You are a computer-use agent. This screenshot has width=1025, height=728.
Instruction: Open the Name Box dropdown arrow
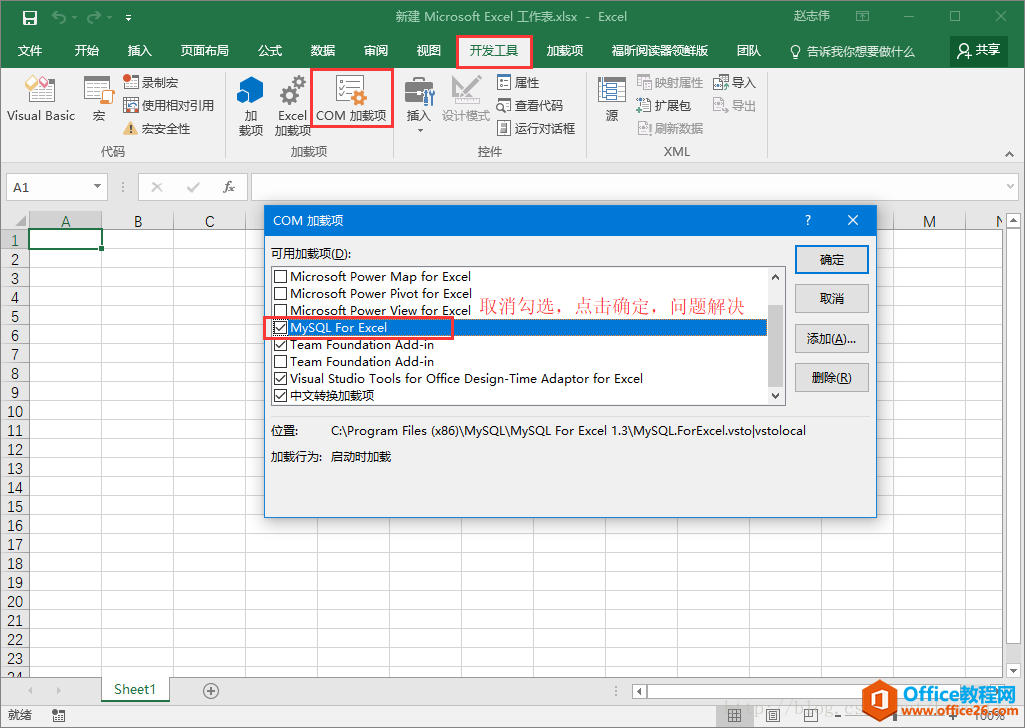[x=97, y=187]
